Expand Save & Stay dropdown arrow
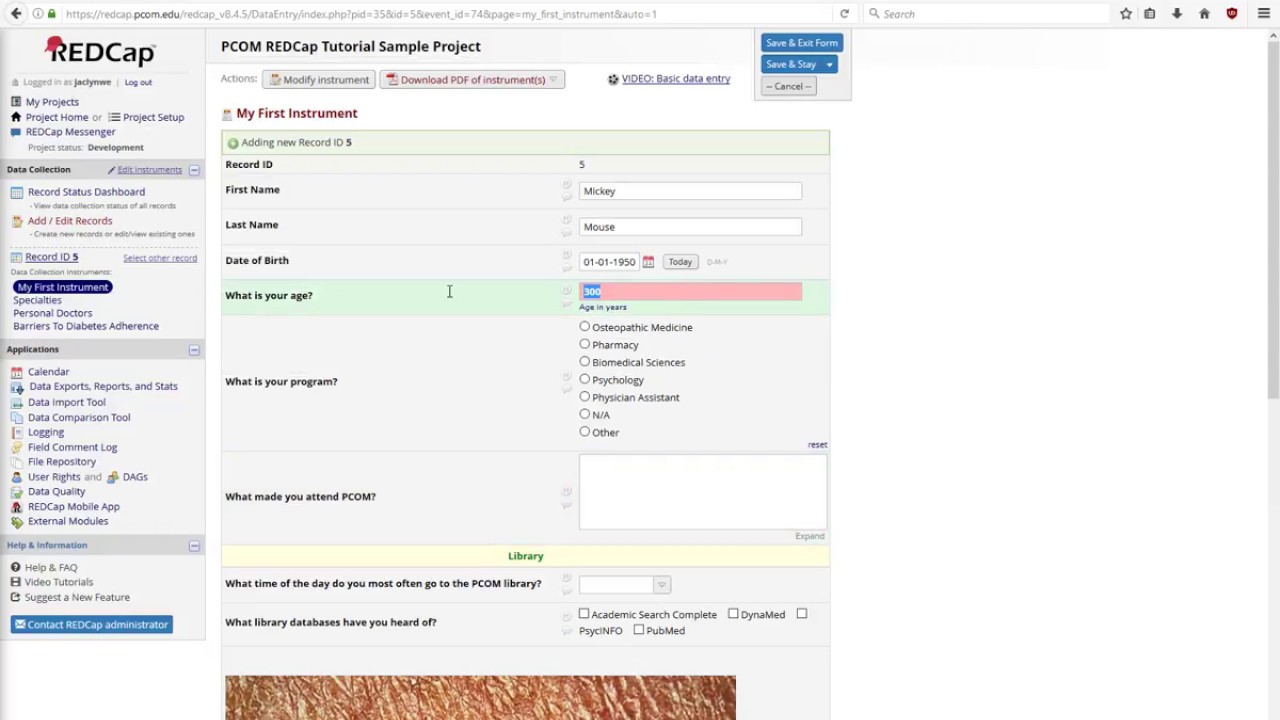 coord(829,64)
